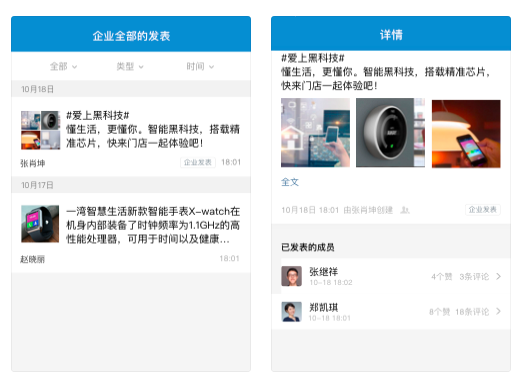Open the 类型 filter dropdown

coord(130,66)
